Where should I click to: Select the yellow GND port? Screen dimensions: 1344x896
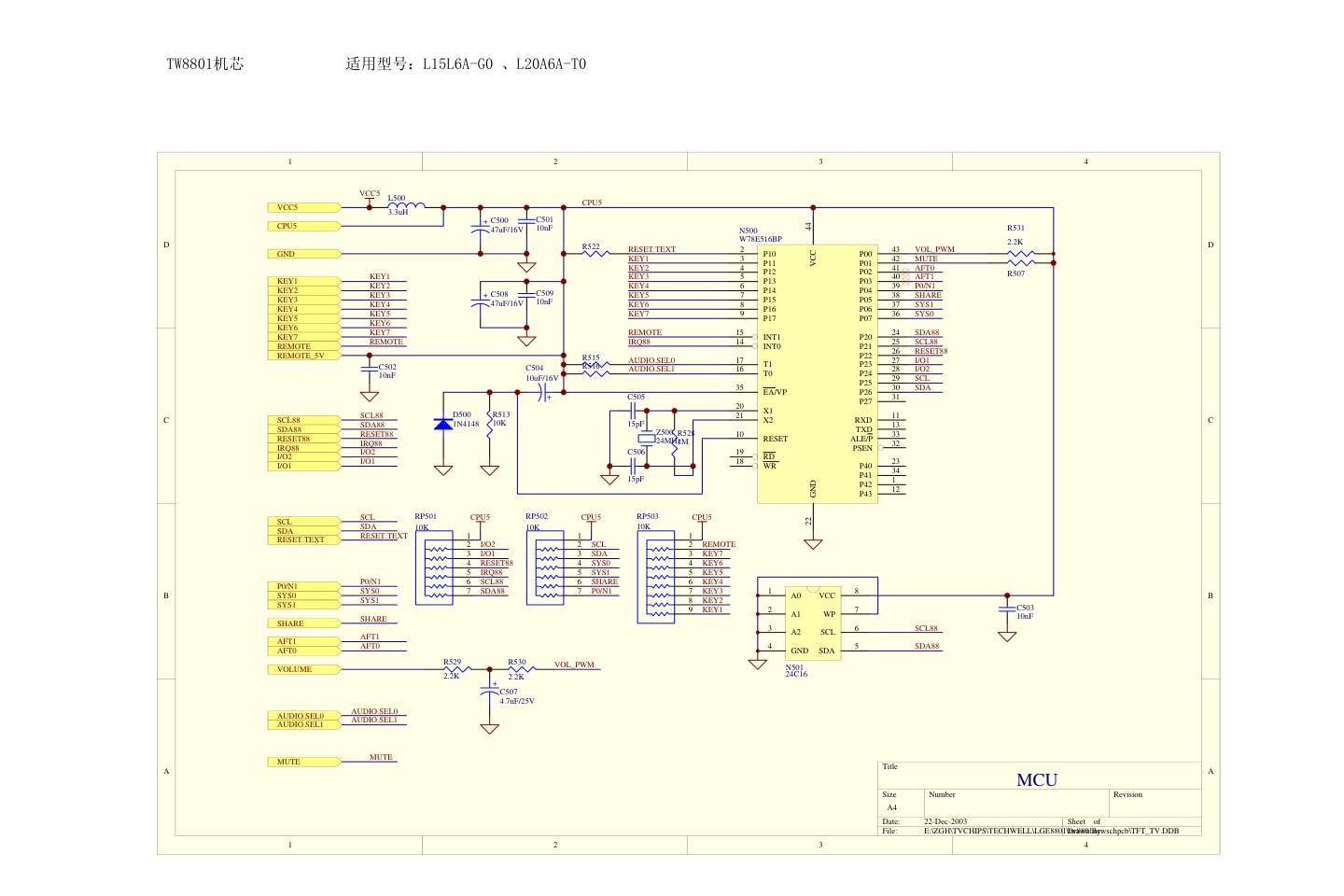point(304,254)
